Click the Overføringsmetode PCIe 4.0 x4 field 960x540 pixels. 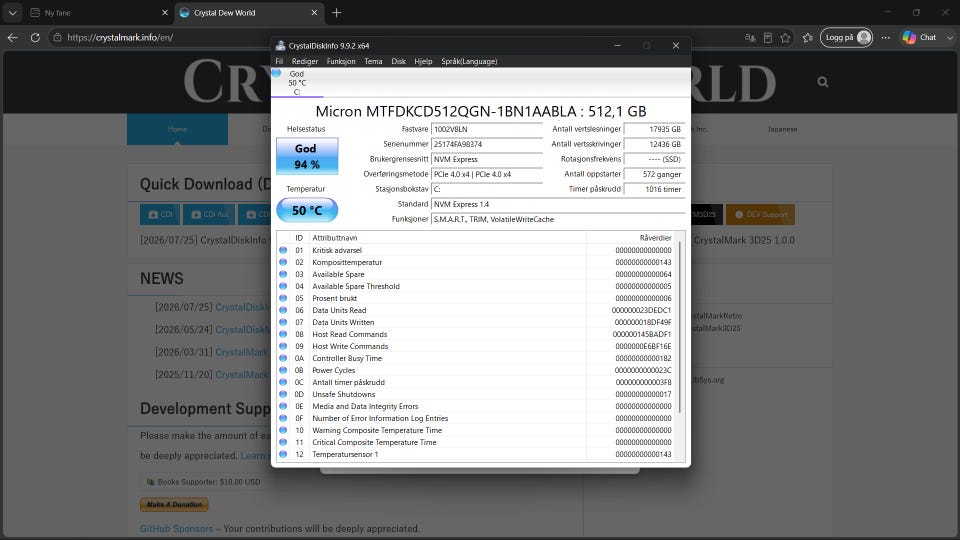[x=487, y=174]
